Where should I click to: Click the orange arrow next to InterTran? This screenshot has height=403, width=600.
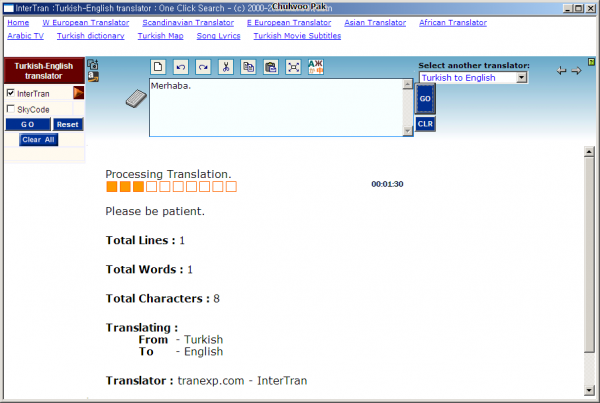[78, 93]
